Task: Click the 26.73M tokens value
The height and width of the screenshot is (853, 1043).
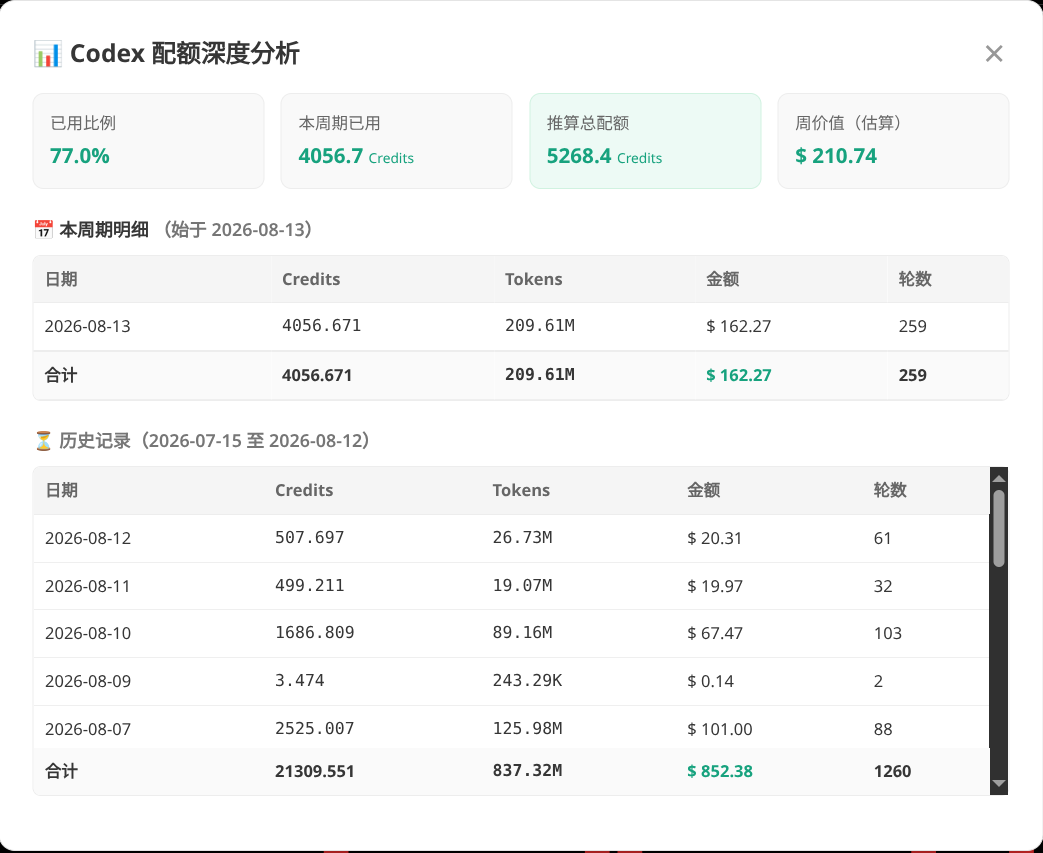Action: pyautogui.click(x=522, y=538)
